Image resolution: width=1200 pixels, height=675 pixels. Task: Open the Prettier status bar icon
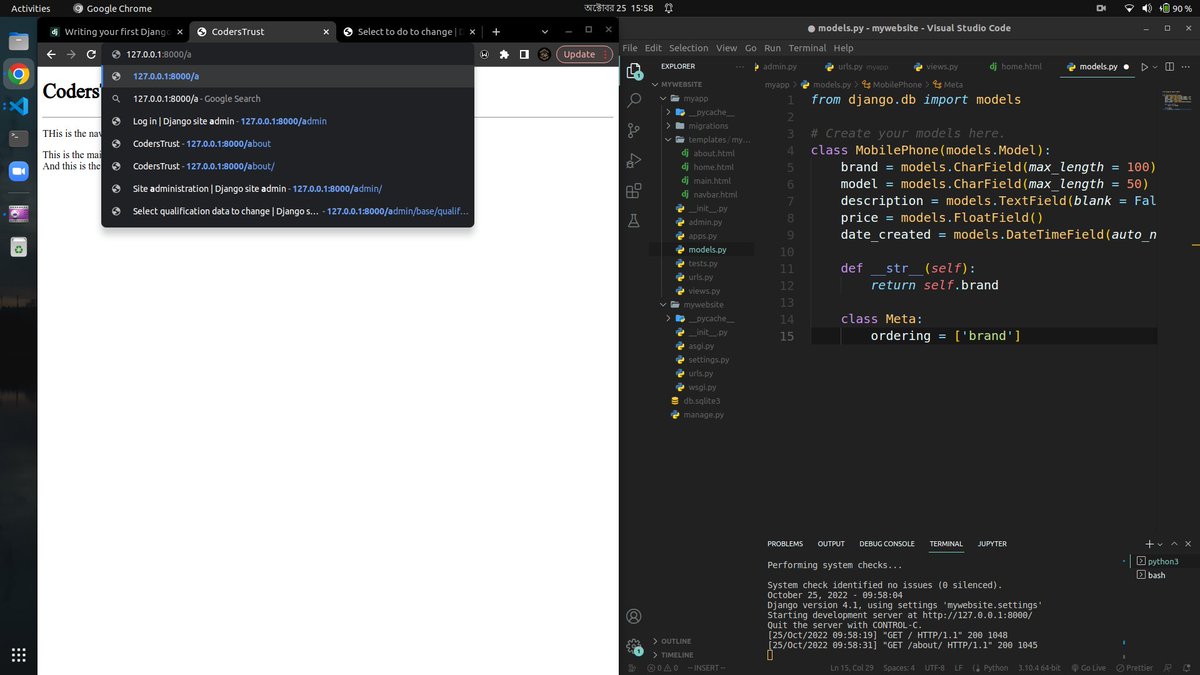click(x=1135, y=667)
